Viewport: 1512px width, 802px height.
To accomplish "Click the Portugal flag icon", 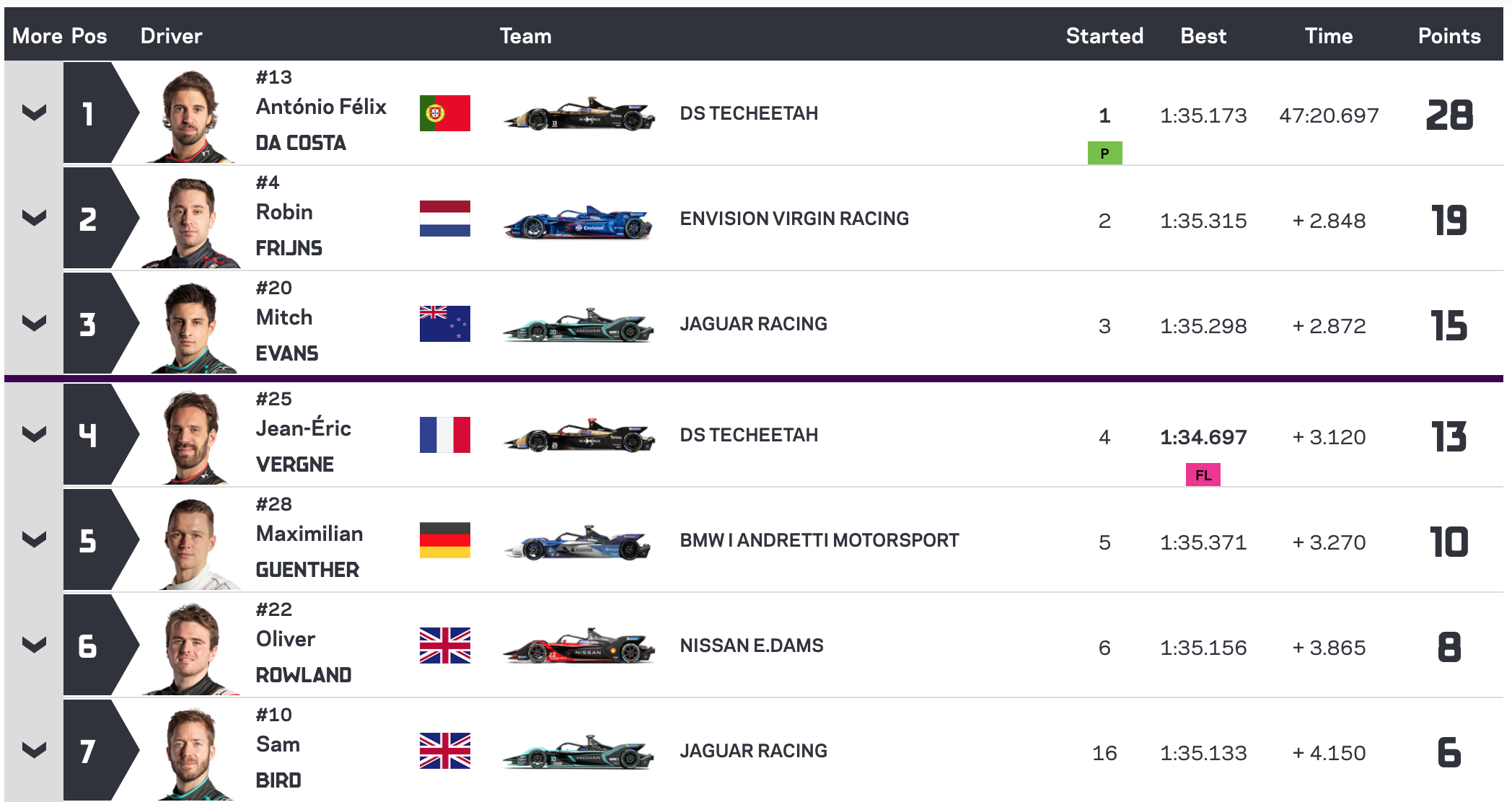I will pos(444,113).
